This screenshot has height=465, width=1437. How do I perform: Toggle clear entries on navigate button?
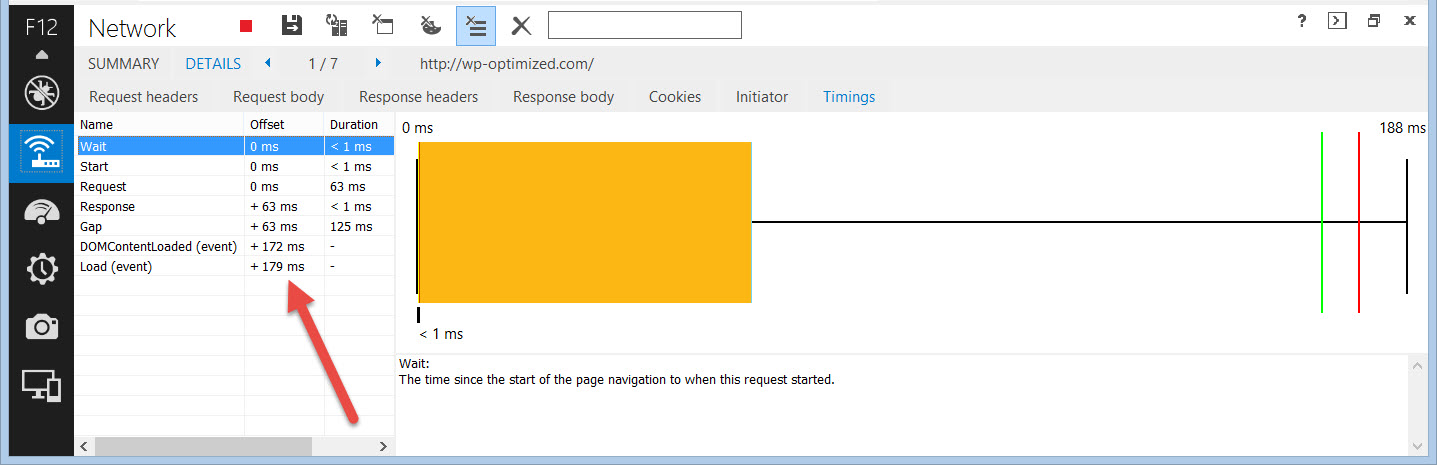click(x=476, y=26)
